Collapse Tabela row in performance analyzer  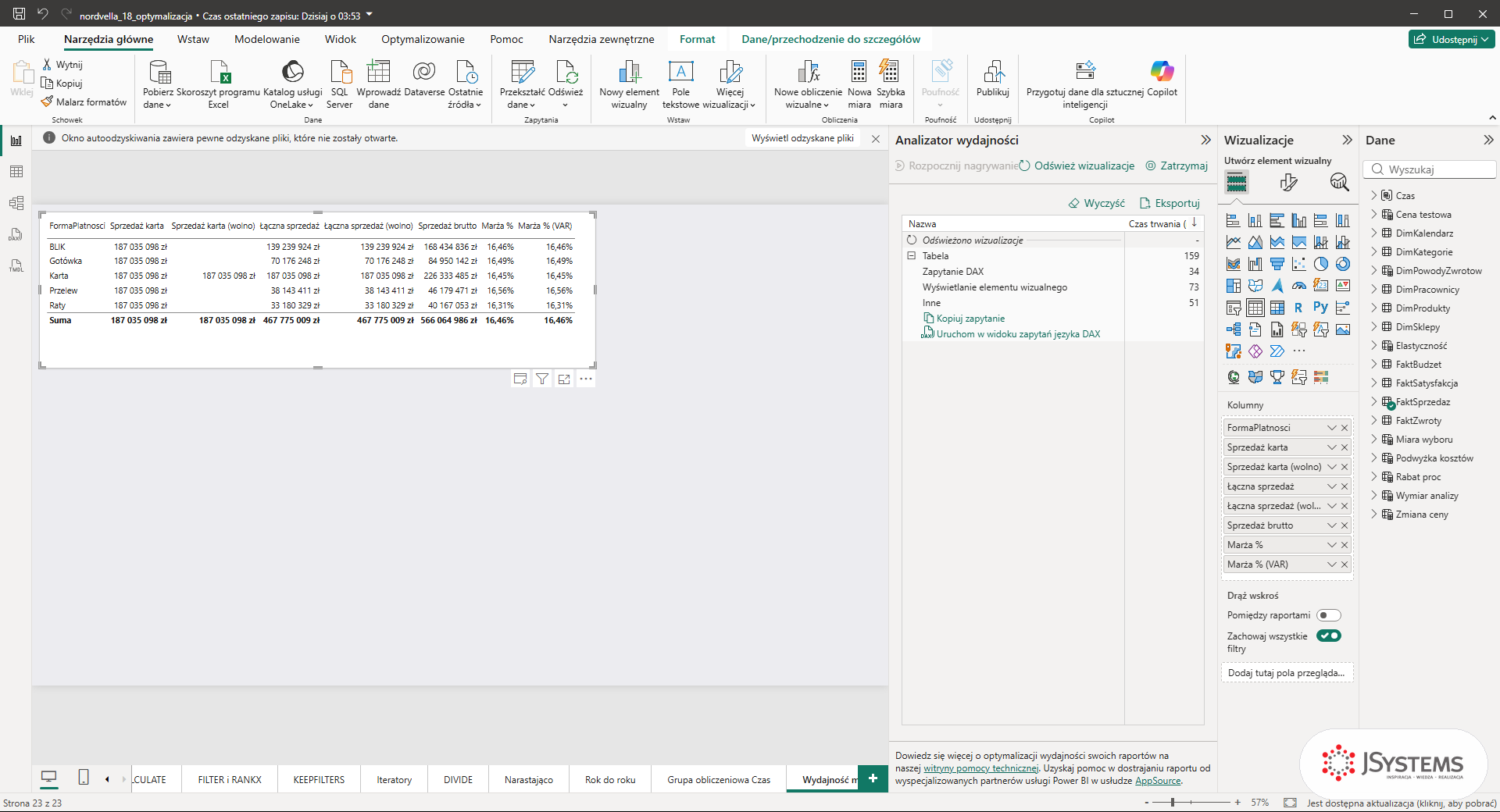click(911, 255)
